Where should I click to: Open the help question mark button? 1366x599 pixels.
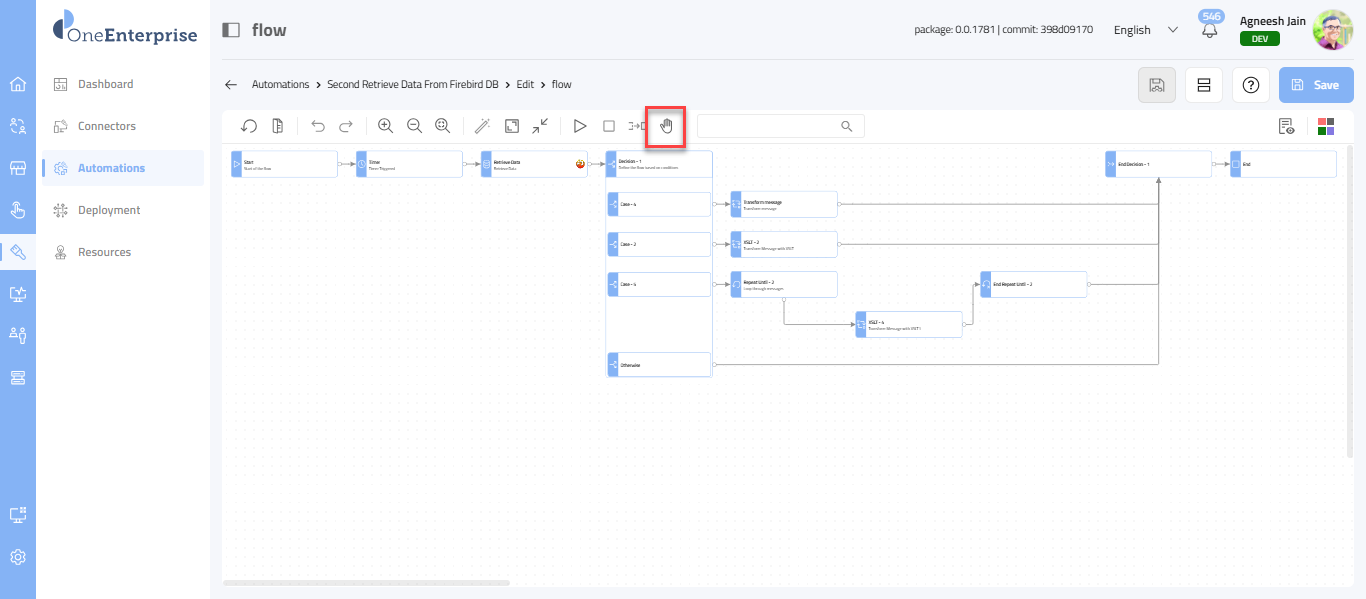(1250, 85)
